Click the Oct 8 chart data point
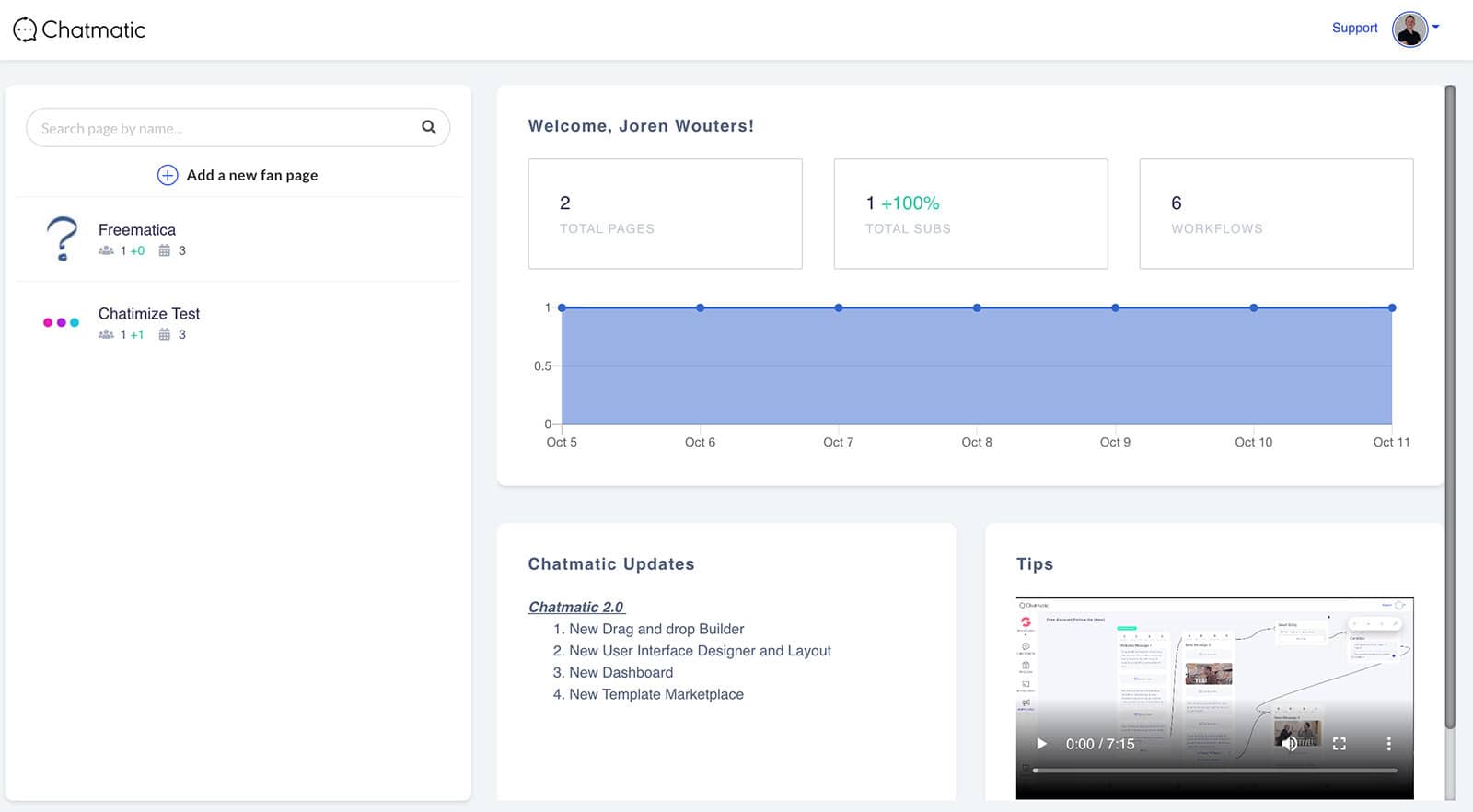This screenshot has width=1473, height=812. click(977, 307)
